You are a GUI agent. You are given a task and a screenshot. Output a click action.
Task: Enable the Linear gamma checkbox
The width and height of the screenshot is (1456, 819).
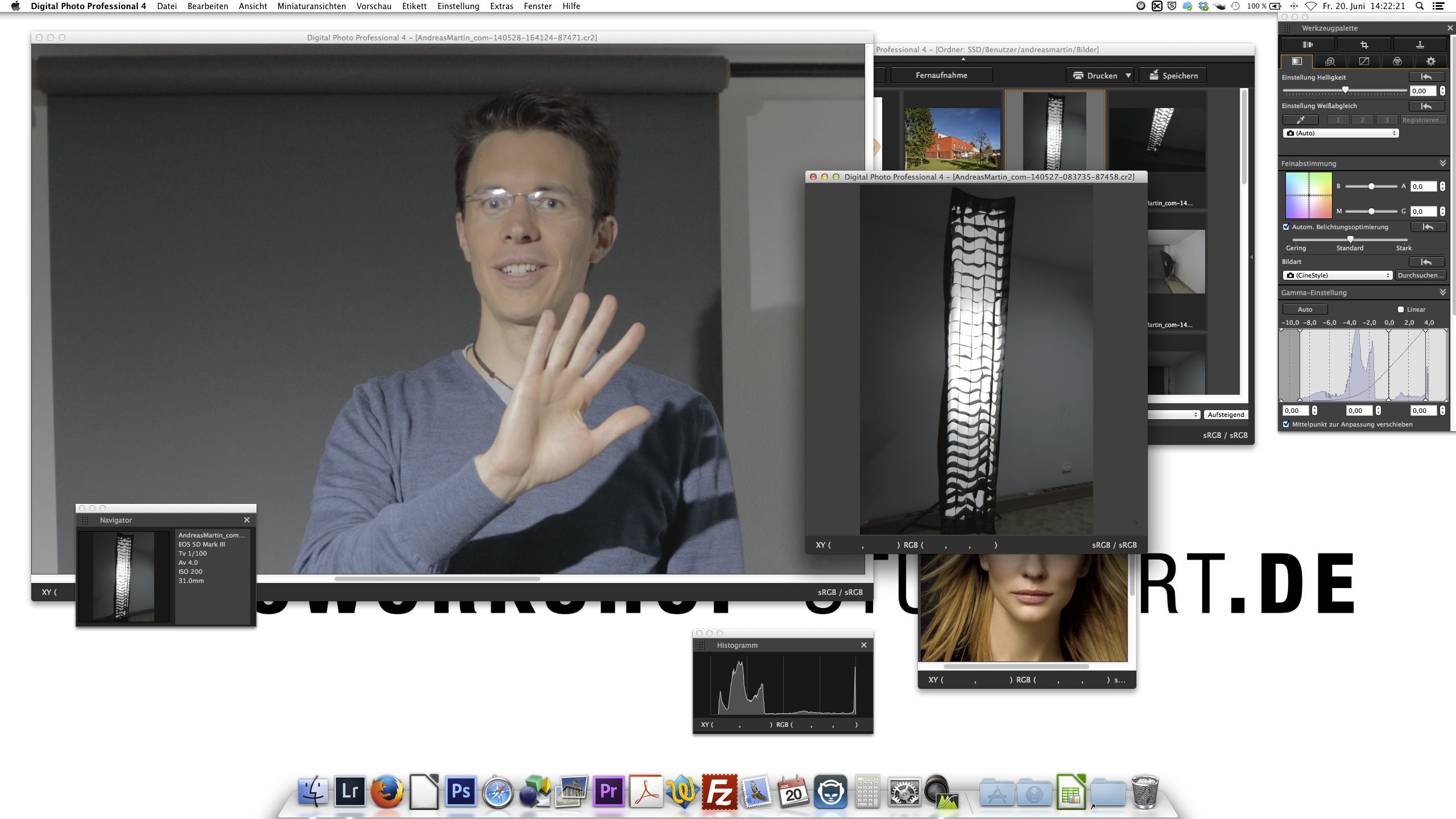pyautogui.click(x=1401, y=309)
